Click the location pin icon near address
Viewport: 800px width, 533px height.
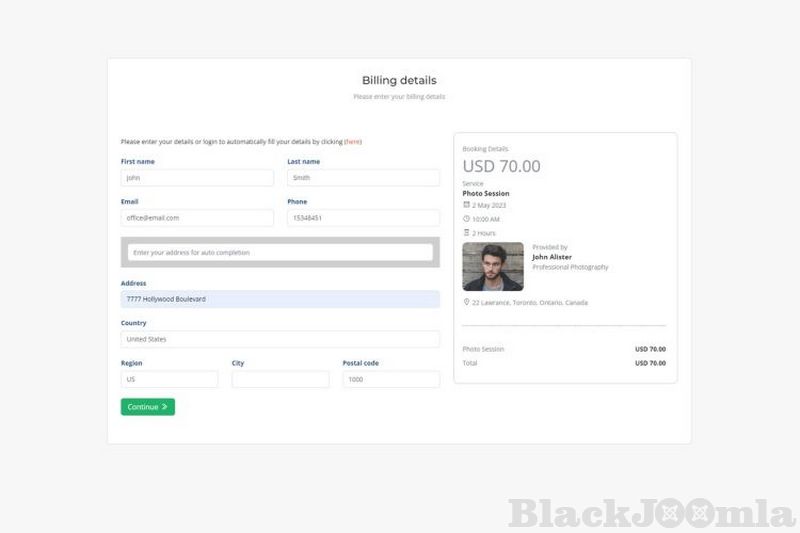click(466, 302)
